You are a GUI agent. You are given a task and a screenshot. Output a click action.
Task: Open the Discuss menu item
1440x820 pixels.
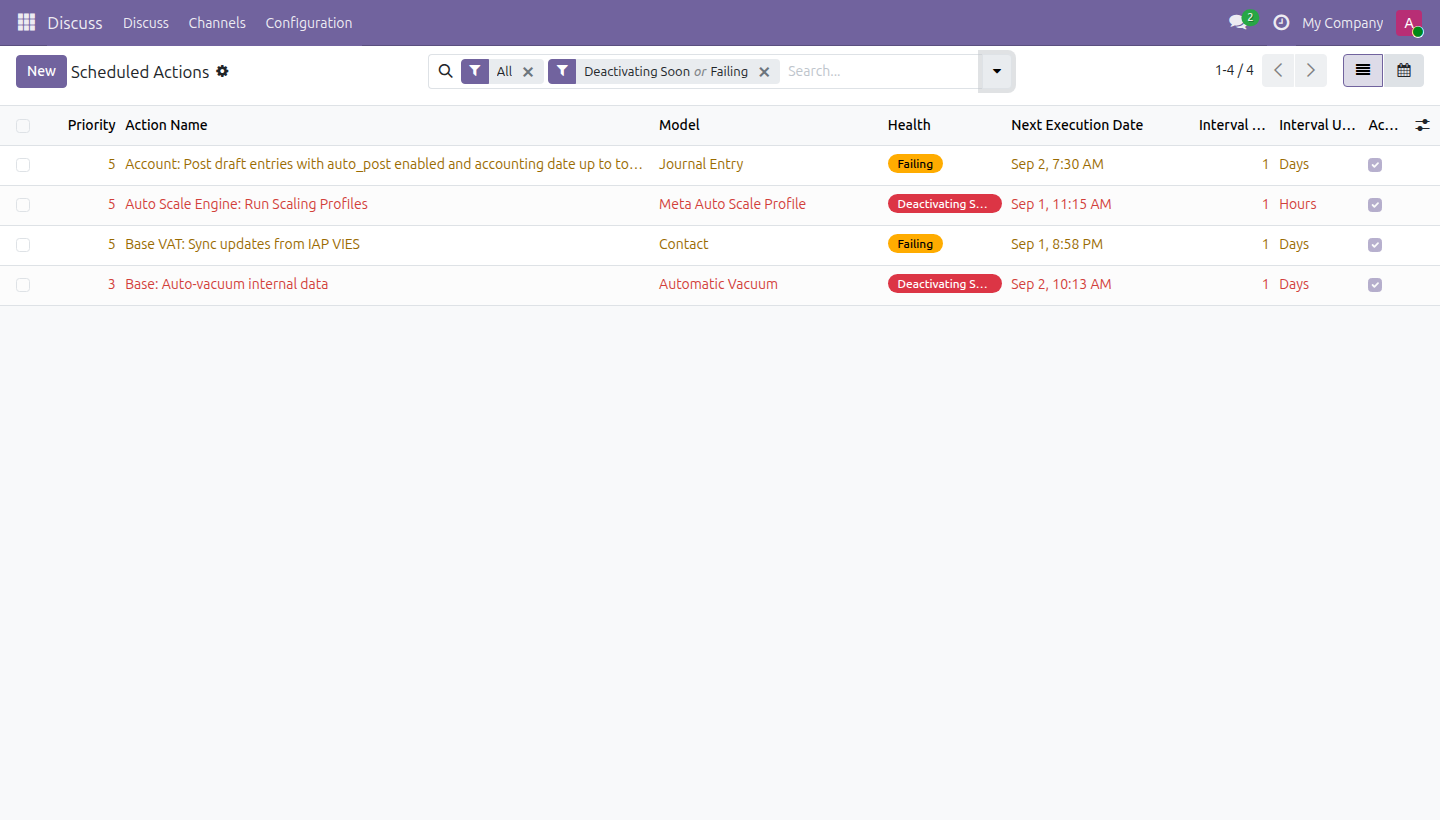[x=146, y=22]
